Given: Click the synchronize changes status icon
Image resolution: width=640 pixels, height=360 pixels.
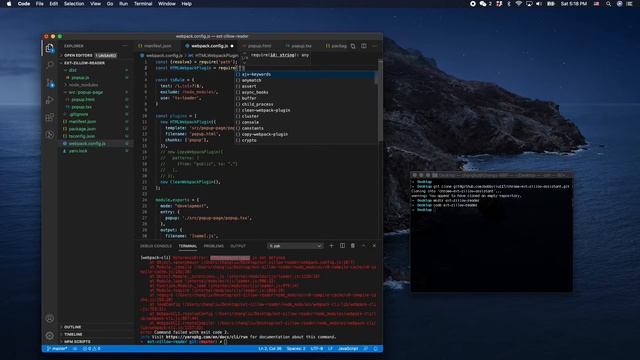Looking at the screenshot, I should (75, 349).
